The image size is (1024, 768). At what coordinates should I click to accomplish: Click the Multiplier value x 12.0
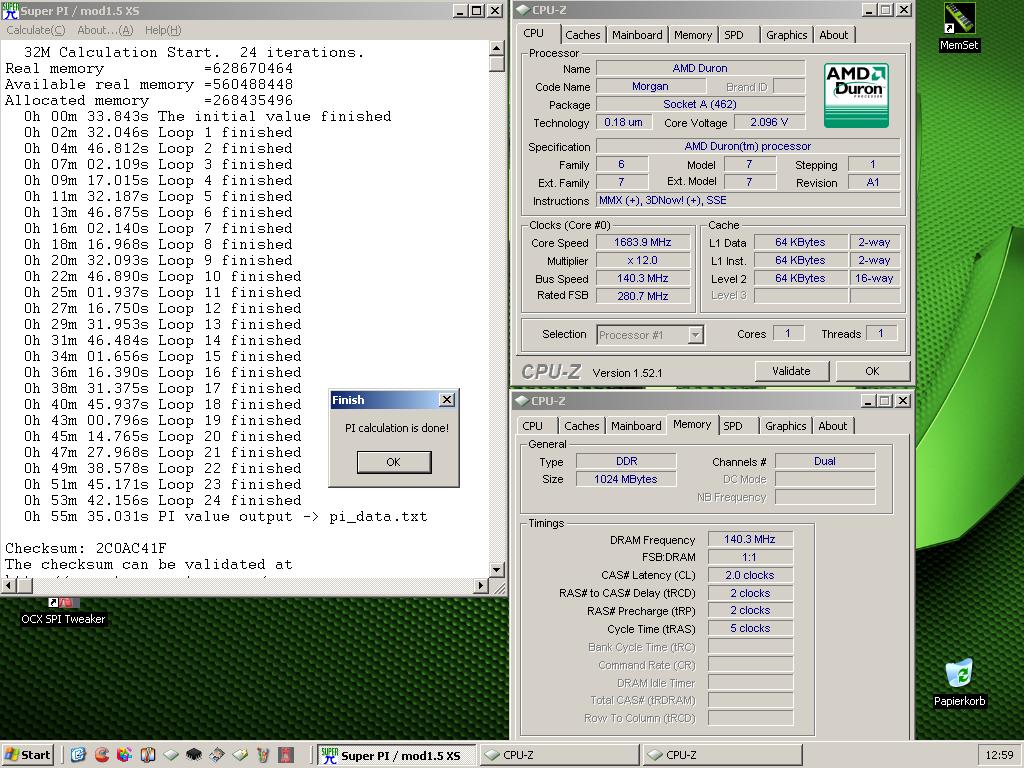tap(643, 261)
